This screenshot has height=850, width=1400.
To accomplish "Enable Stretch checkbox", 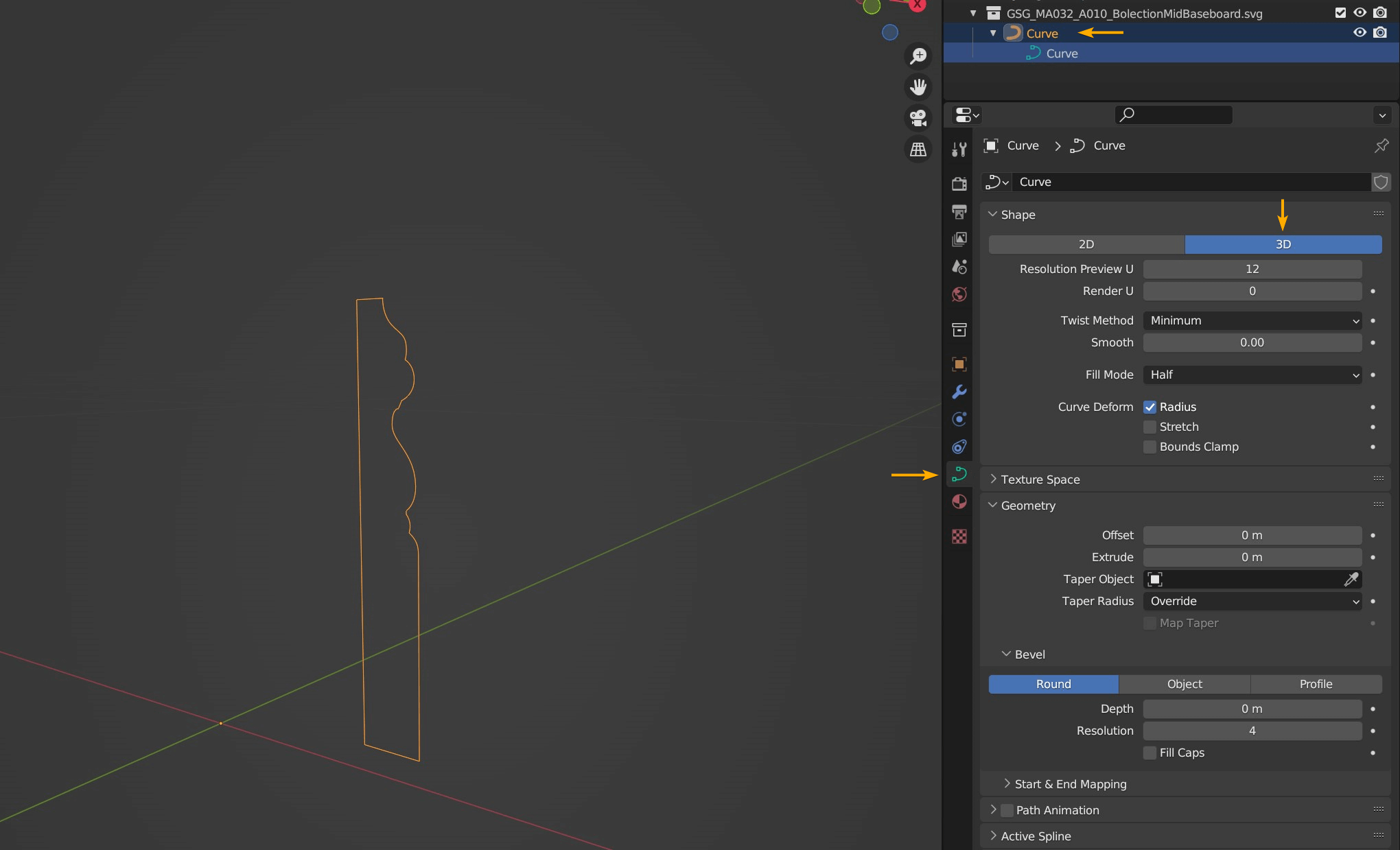I will click(x=1150, y=427).
